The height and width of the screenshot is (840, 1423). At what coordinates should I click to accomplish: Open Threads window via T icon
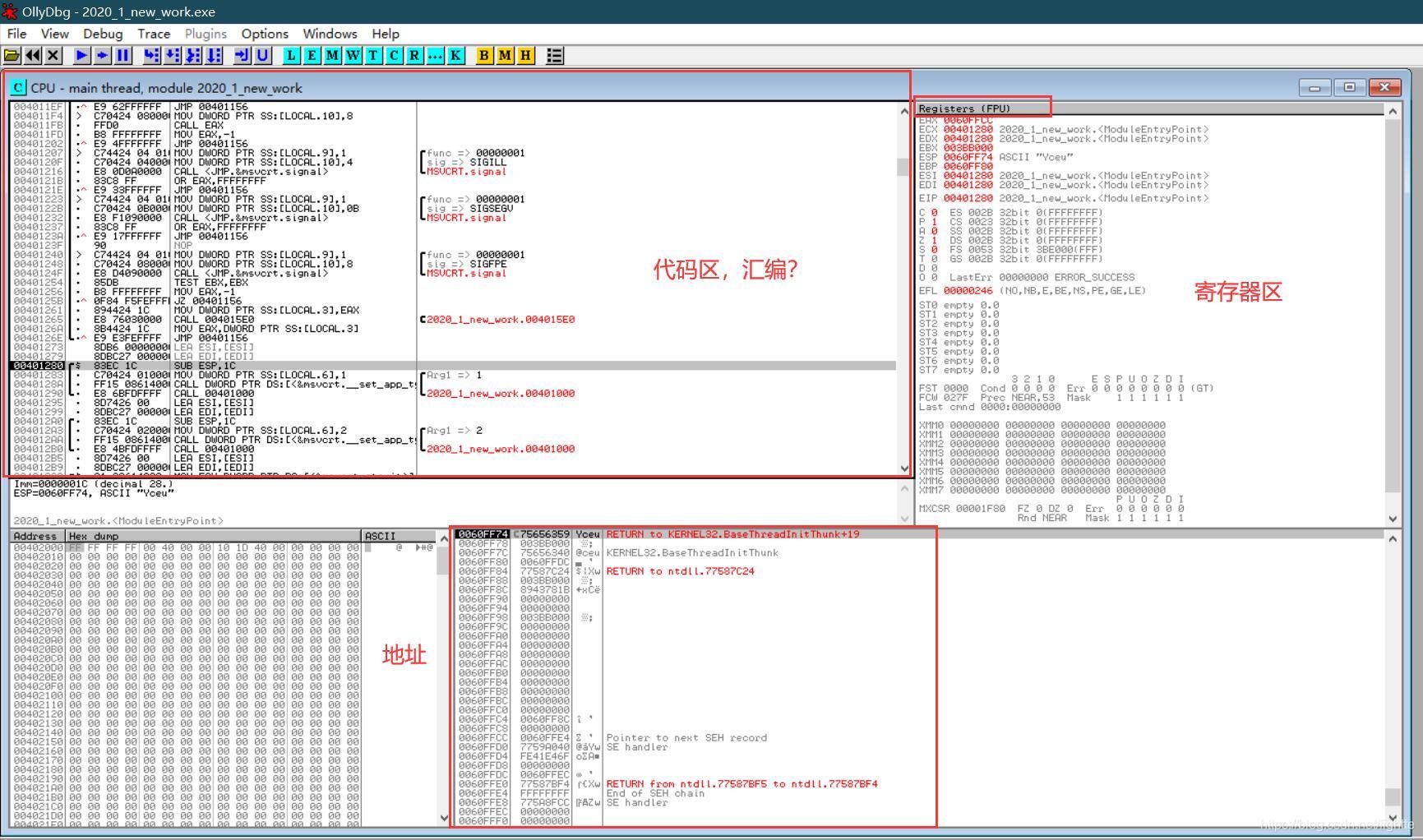[373, 55]
